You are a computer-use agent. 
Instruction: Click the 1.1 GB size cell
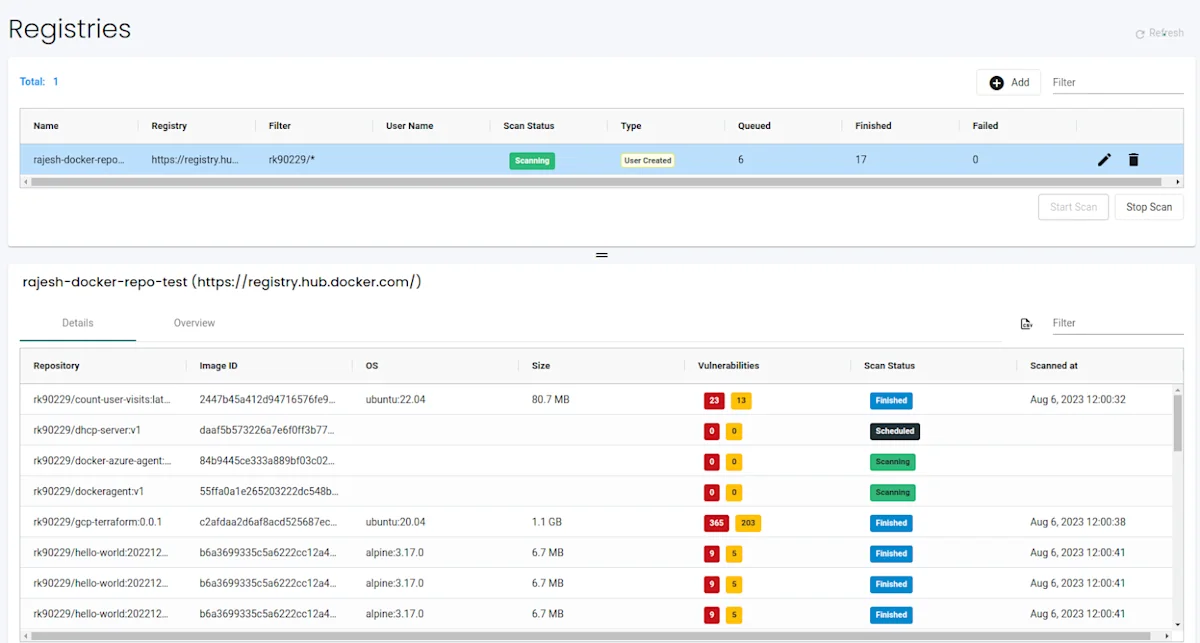click(546, 522)
